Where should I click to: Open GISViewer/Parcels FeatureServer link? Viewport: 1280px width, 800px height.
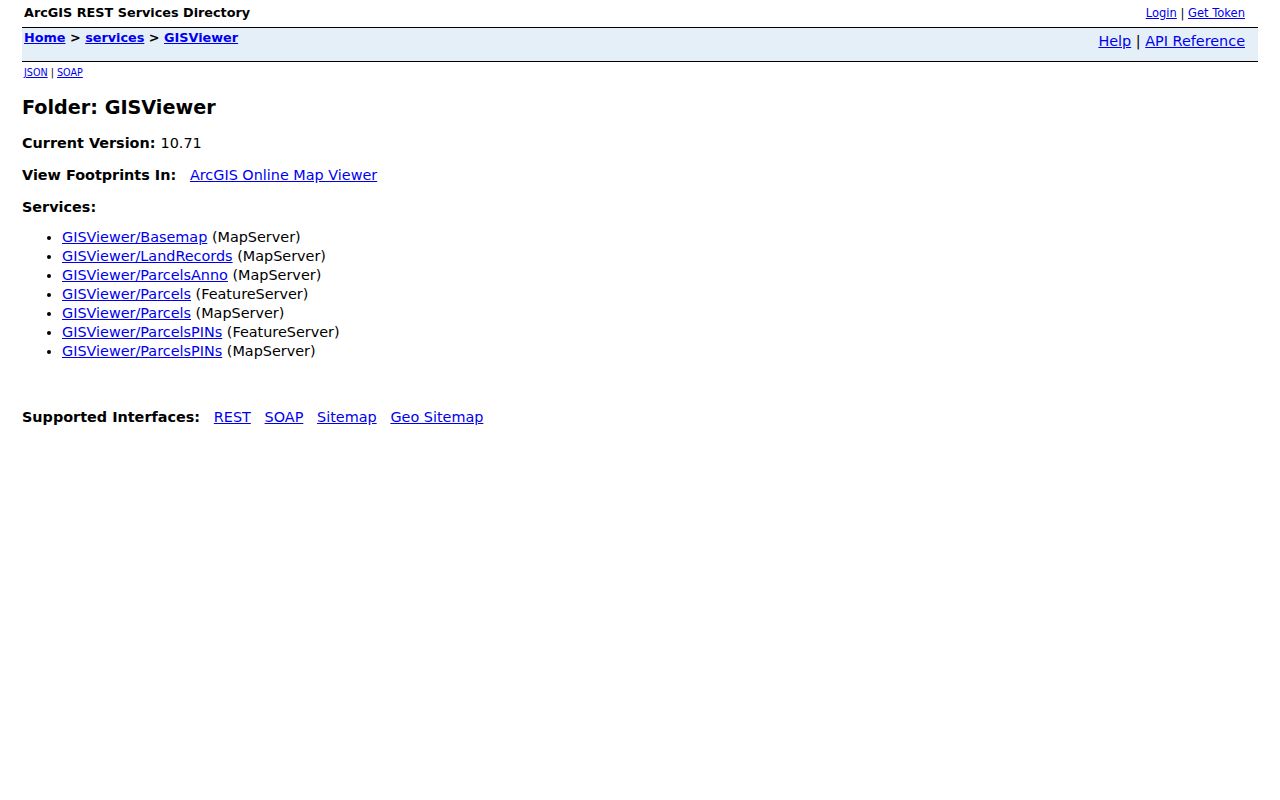point(126,294)
